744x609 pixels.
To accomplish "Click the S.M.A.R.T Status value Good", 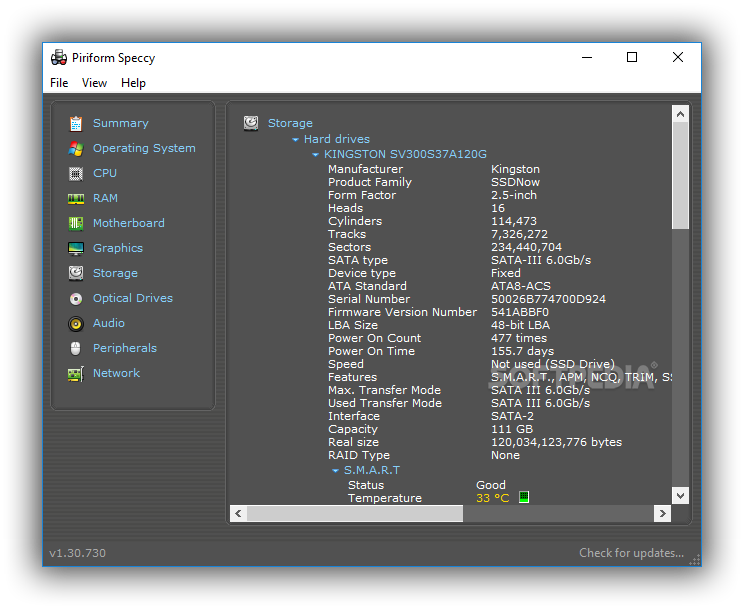I will 491,485.
